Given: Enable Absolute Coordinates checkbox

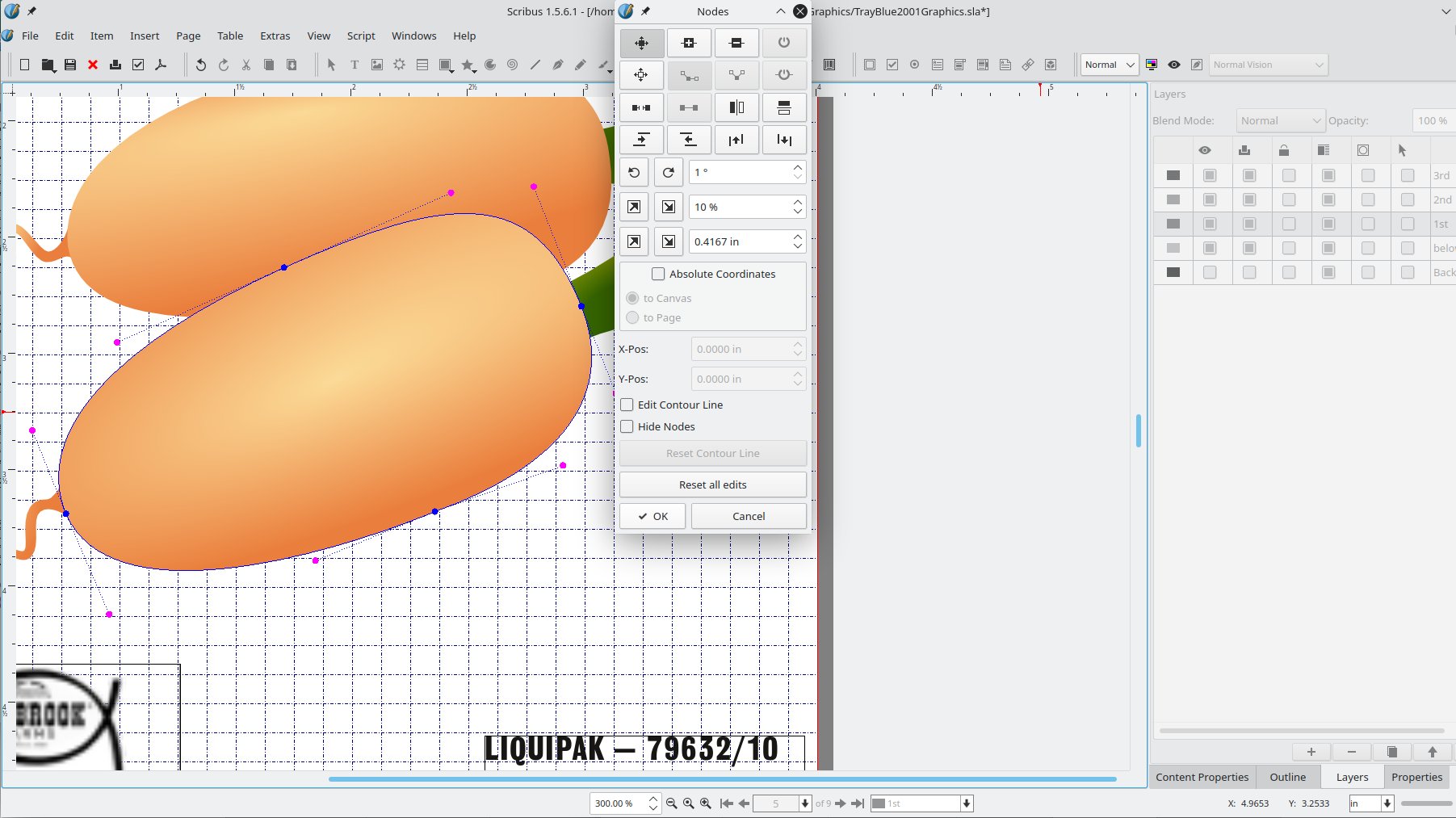Looking at the screenshot, I should (658, 274).
